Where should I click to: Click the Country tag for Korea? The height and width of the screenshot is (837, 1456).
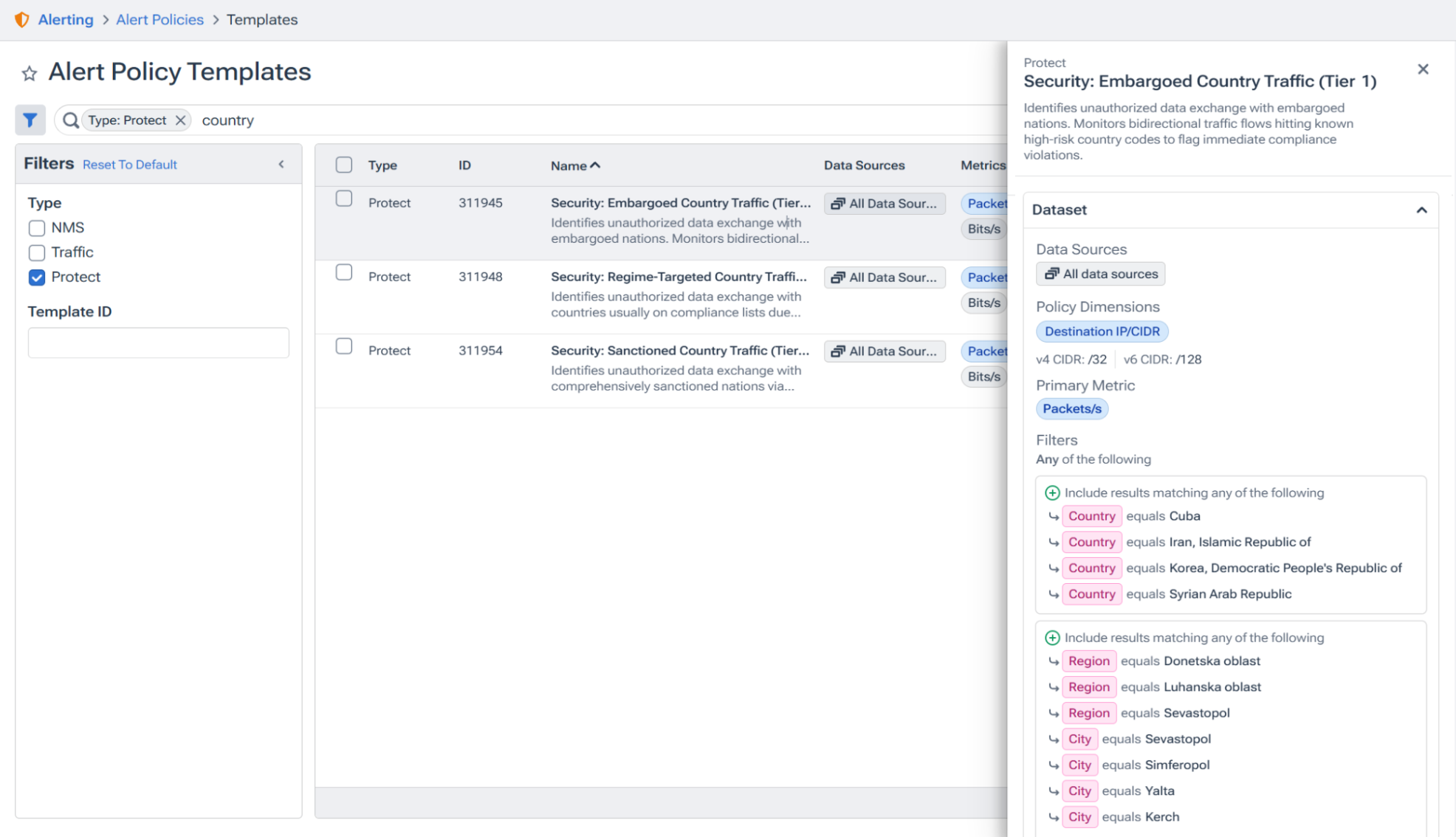[x=1092, y=568]
